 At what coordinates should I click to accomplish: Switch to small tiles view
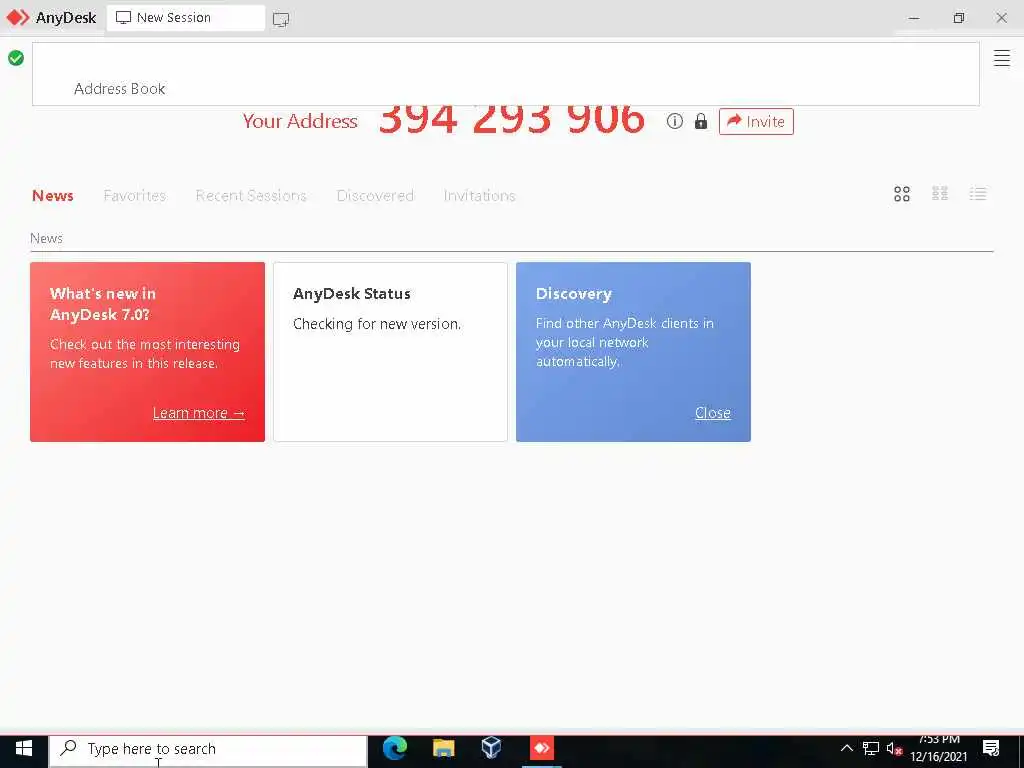[940, 194]
